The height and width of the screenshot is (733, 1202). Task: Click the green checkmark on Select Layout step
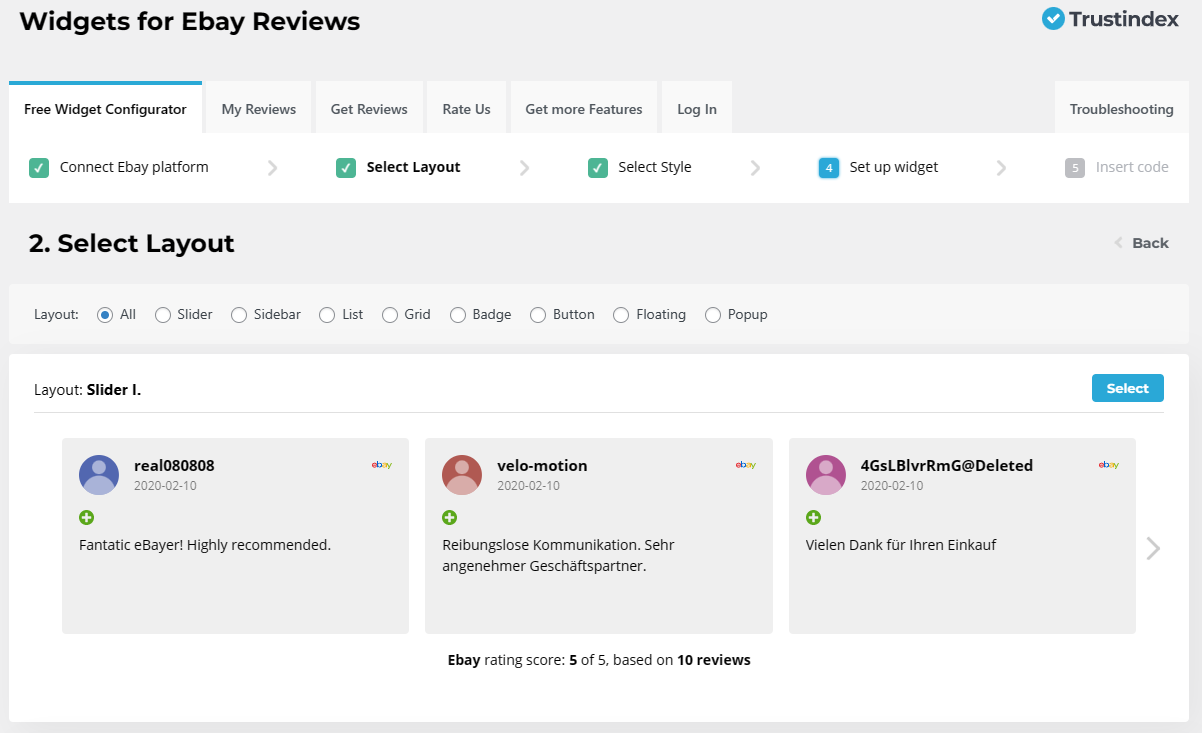coord(345,167)
